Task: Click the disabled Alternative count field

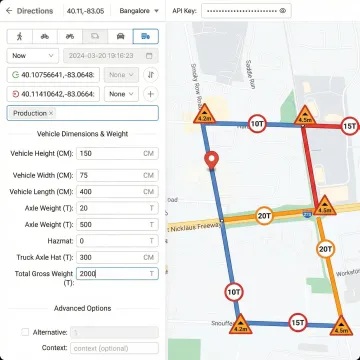Action: click(114, 332)
